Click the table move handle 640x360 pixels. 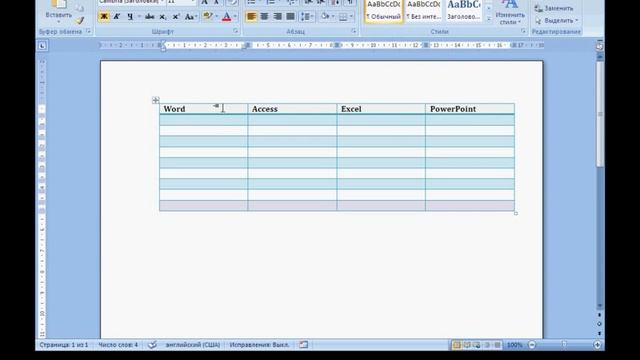[x=156, y=100]
